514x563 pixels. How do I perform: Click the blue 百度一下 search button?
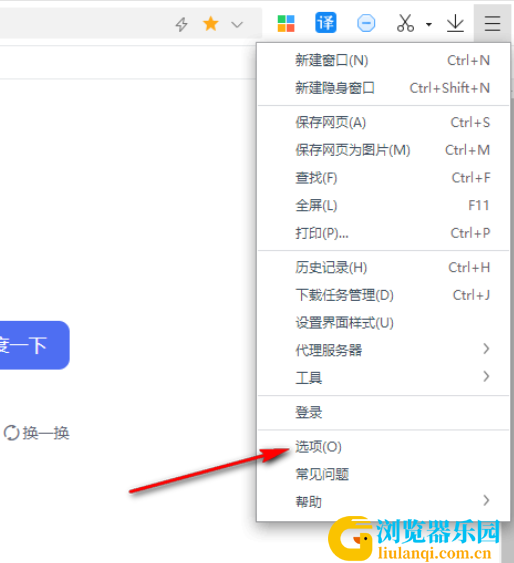pos(34,345)
